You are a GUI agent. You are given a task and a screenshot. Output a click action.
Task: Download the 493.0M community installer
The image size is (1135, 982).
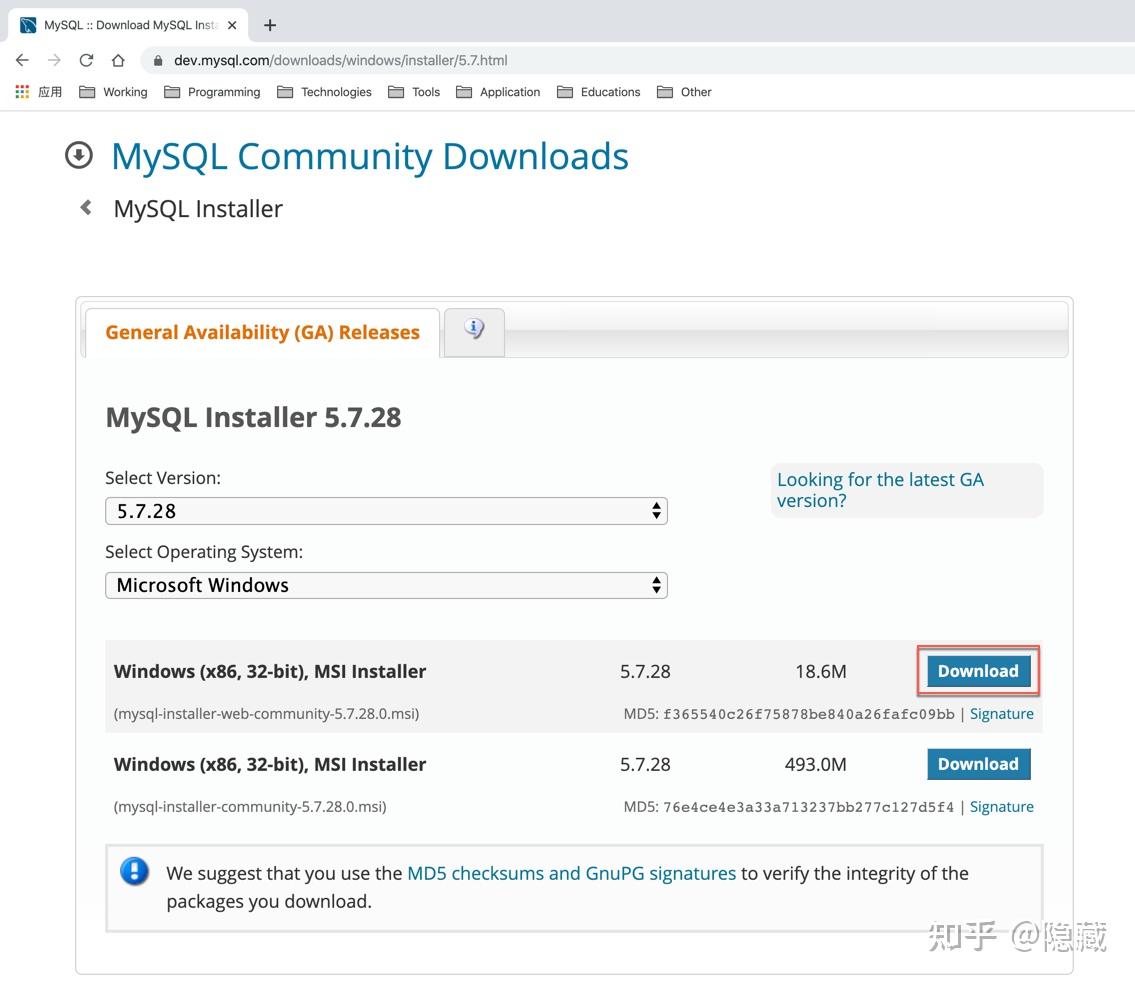click(x=977, y=764)
